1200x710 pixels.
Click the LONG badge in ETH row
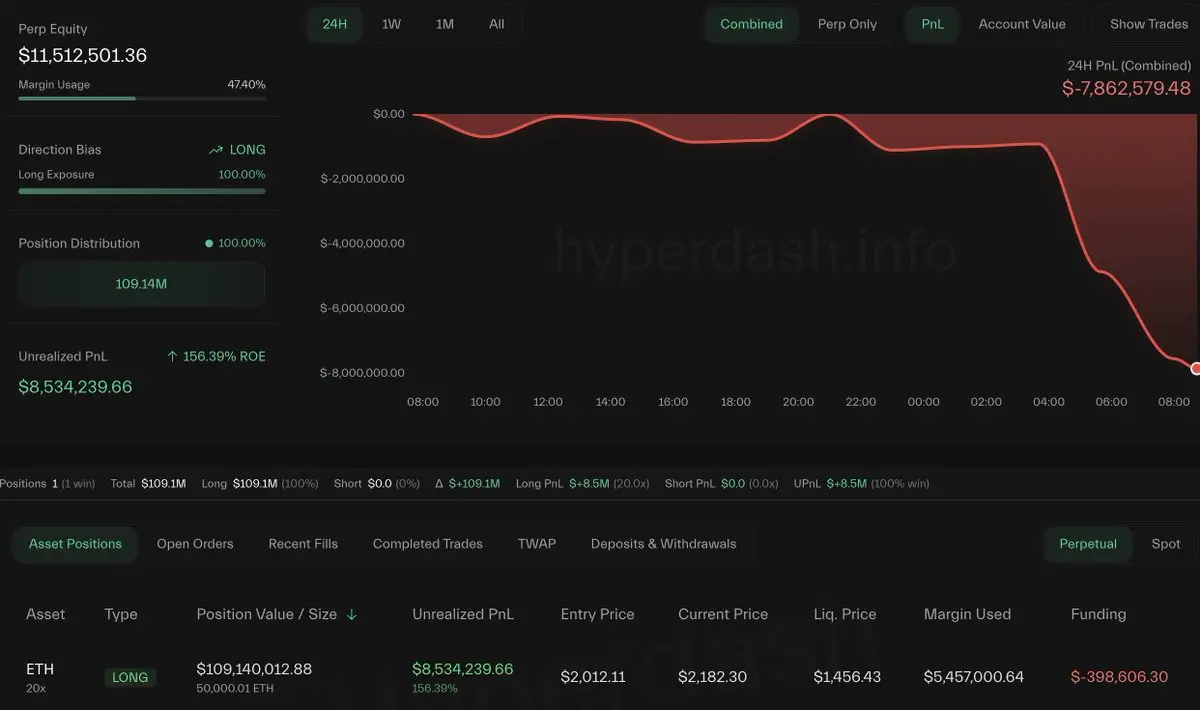(130, 677)
